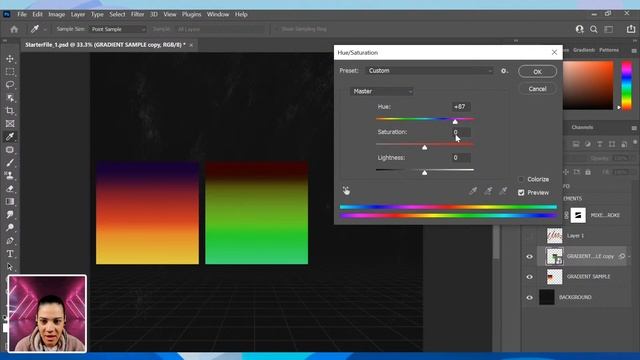The height and width of the screenshot is (360, 640).
Task: Open the Help menu
Action: click(241, 14)
